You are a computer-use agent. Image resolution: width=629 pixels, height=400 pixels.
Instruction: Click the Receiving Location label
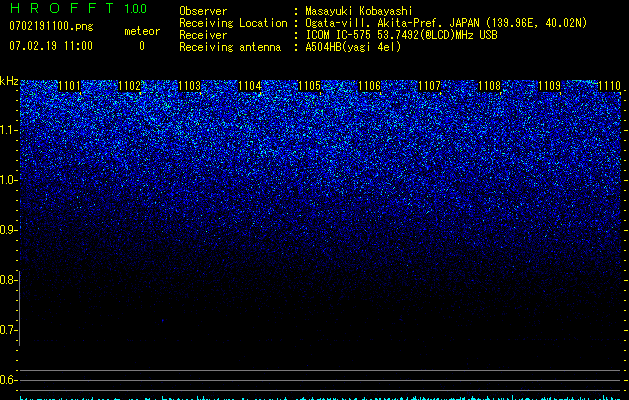click(233, 23)
